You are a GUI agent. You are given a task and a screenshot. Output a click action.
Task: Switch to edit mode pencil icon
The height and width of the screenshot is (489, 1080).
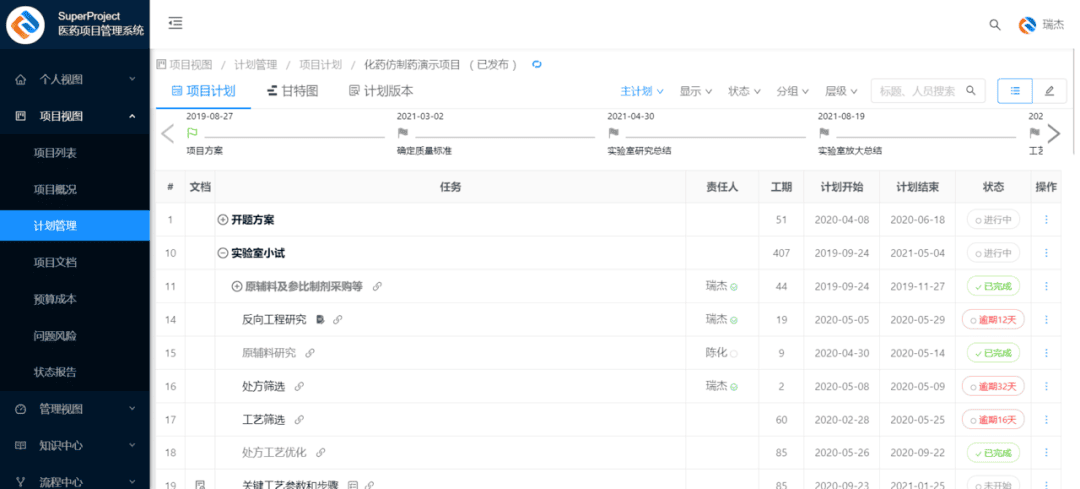tap(1049, 91)
